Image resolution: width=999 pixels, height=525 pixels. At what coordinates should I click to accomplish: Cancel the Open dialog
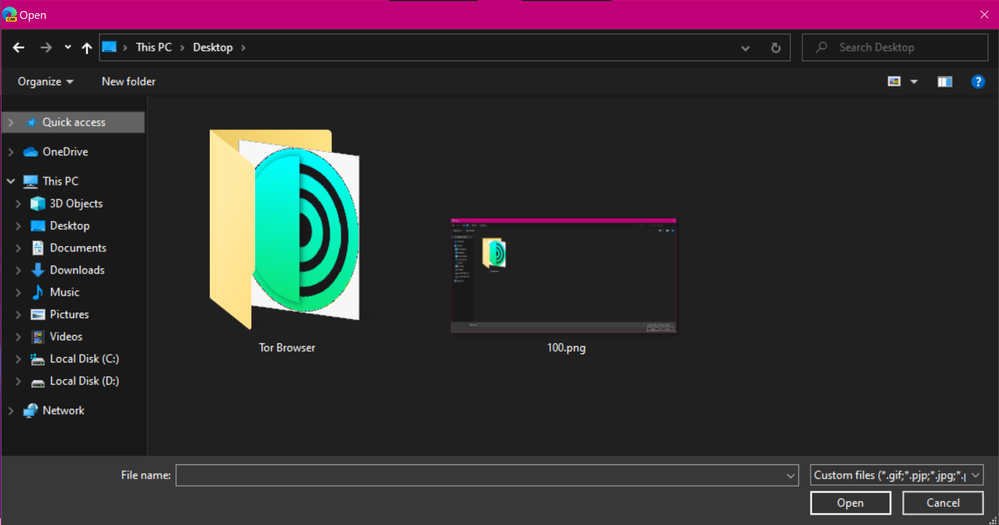coord(943,503)
